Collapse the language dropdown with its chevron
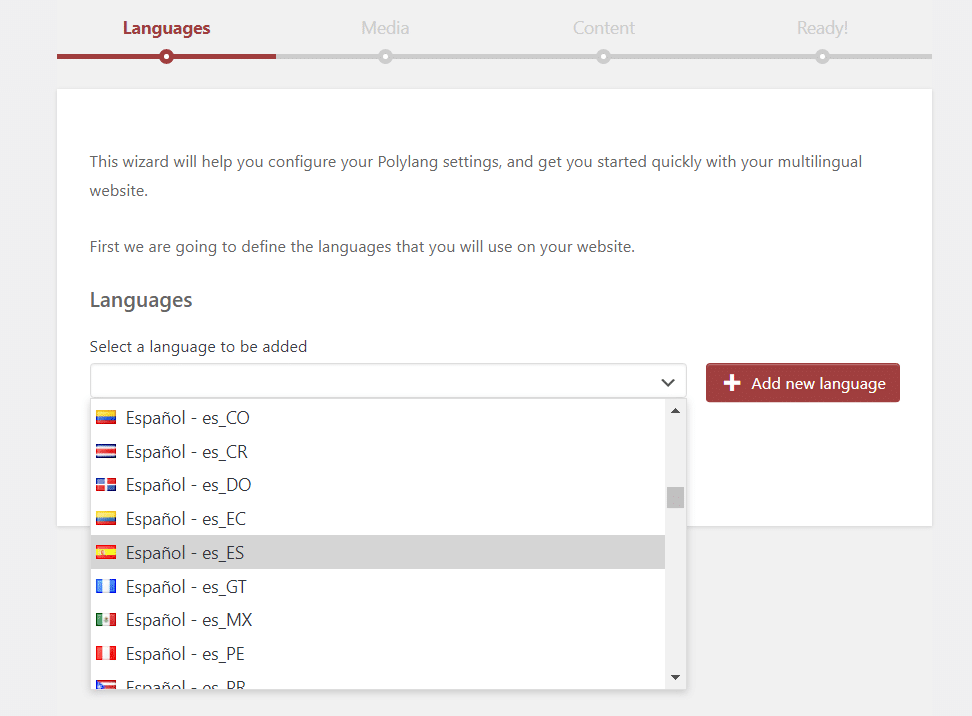Image resolution: width=972 pixels, height=716 pixels. (x=668, y=382)
